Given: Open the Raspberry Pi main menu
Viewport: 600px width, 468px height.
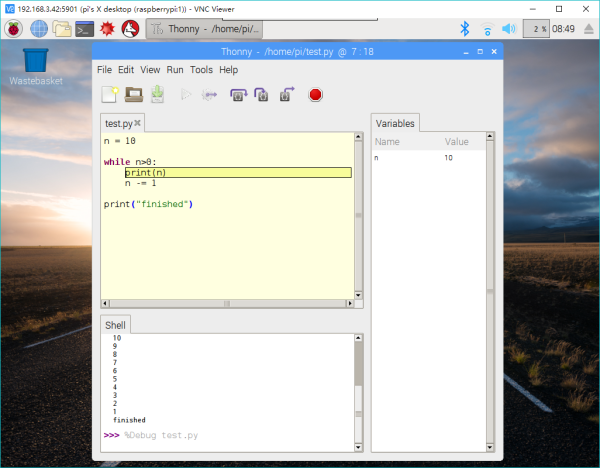Looking at the screenshot, I should tap(13, 29).
